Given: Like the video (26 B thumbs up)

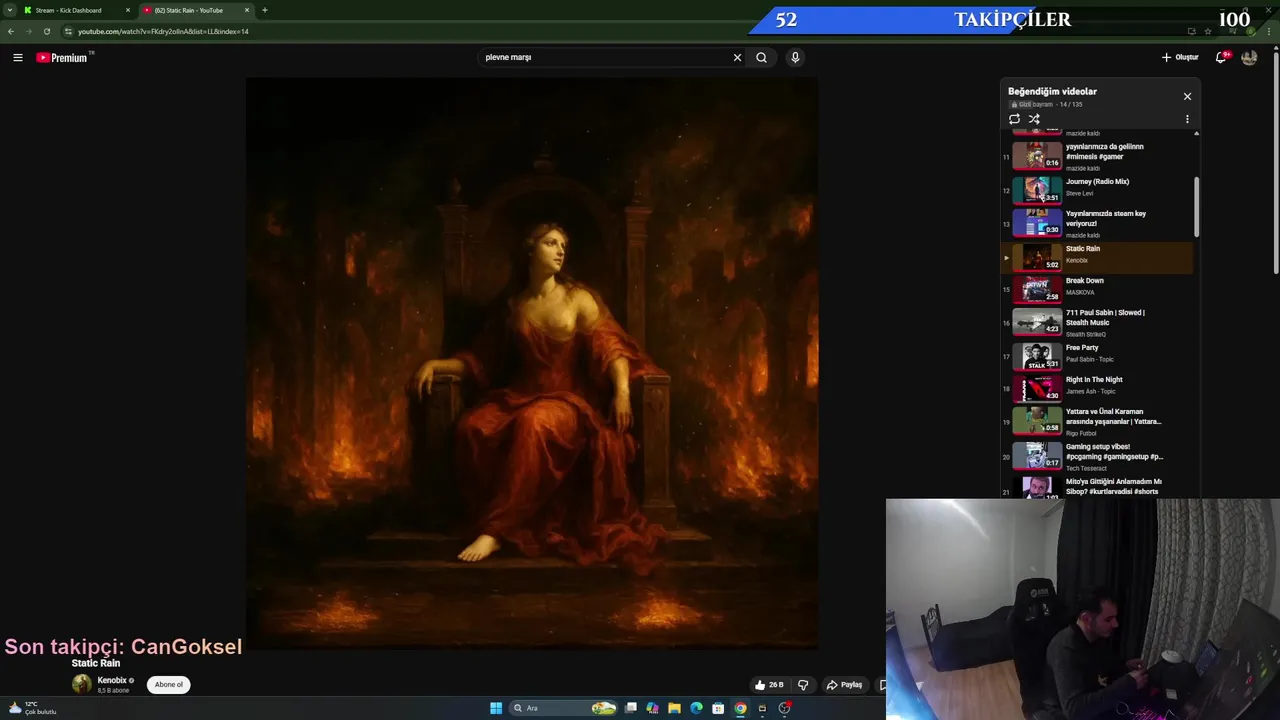Looking at the screenshot, I should [768, 685].
